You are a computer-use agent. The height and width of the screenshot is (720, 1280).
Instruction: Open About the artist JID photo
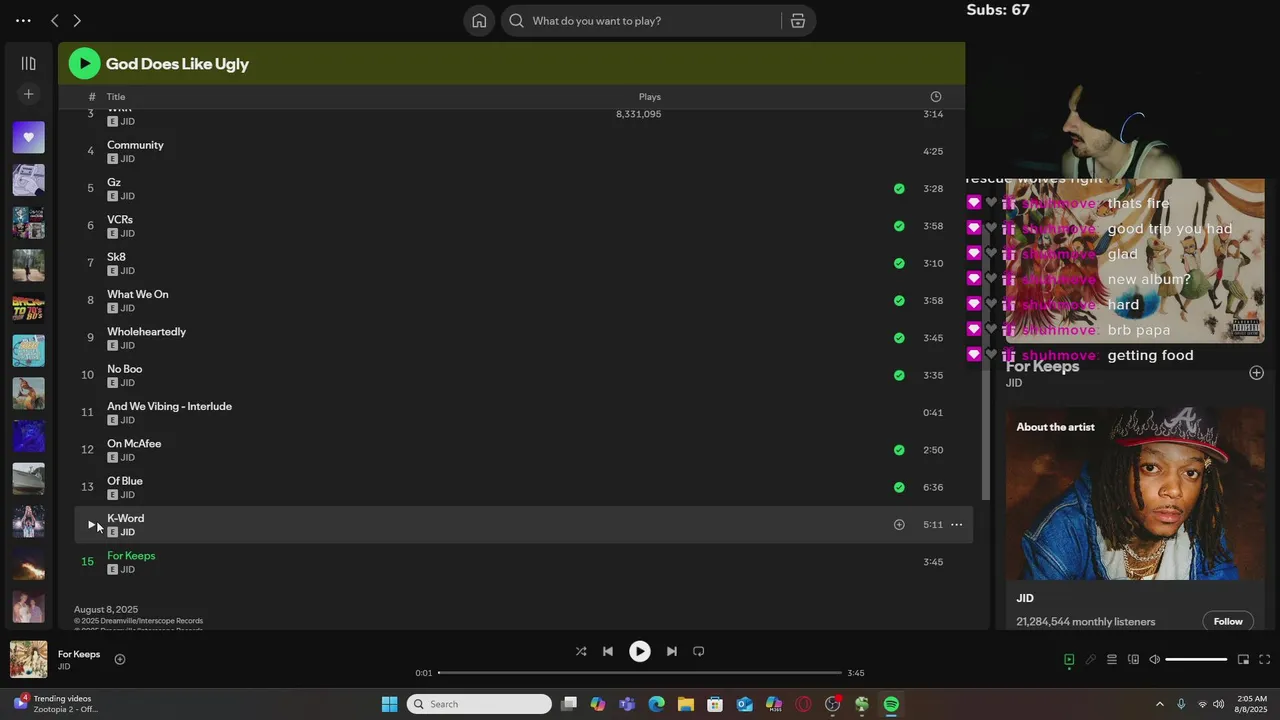point(1135,493)
